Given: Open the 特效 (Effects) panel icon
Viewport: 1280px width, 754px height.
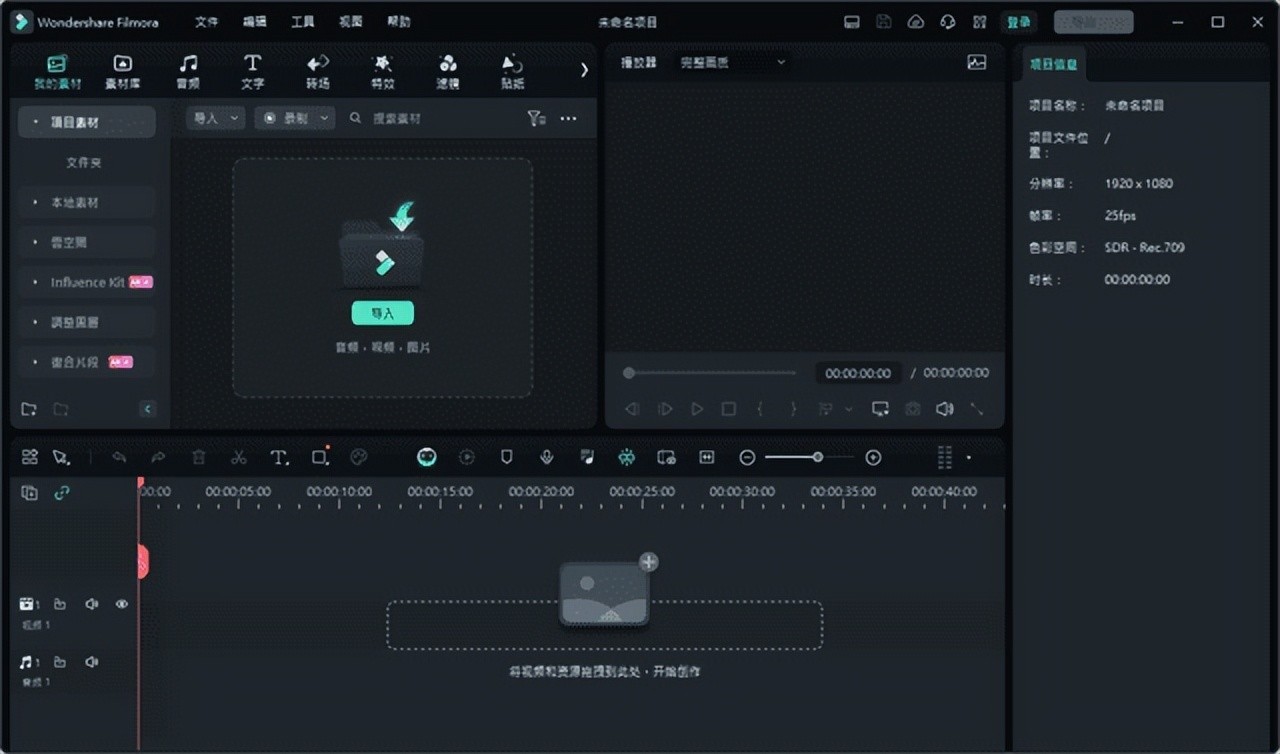Looking at the screenshot, I should click(382, 71).
